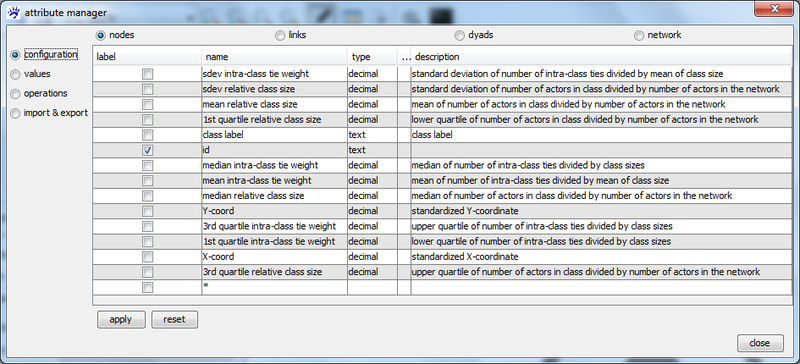This screenshot has height=364, width=800.
Task: Select name cell '3rd quartile relative class size'
Action: tap(274, 272)
